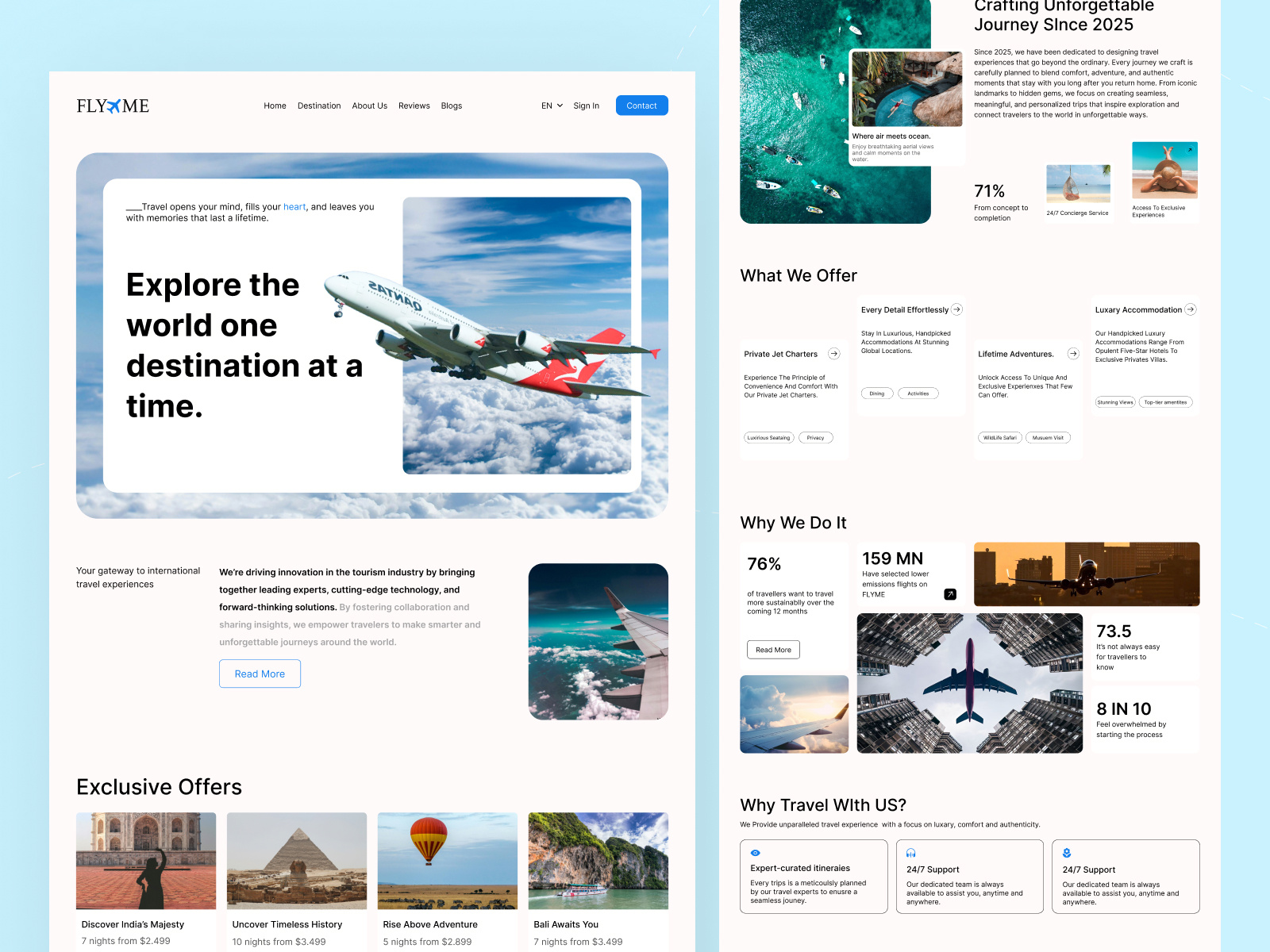Click the diagonal arrow on the 24/7 Concierge Service image
This screenshot has width=1270, height=952.
[x=1103, y=174]
